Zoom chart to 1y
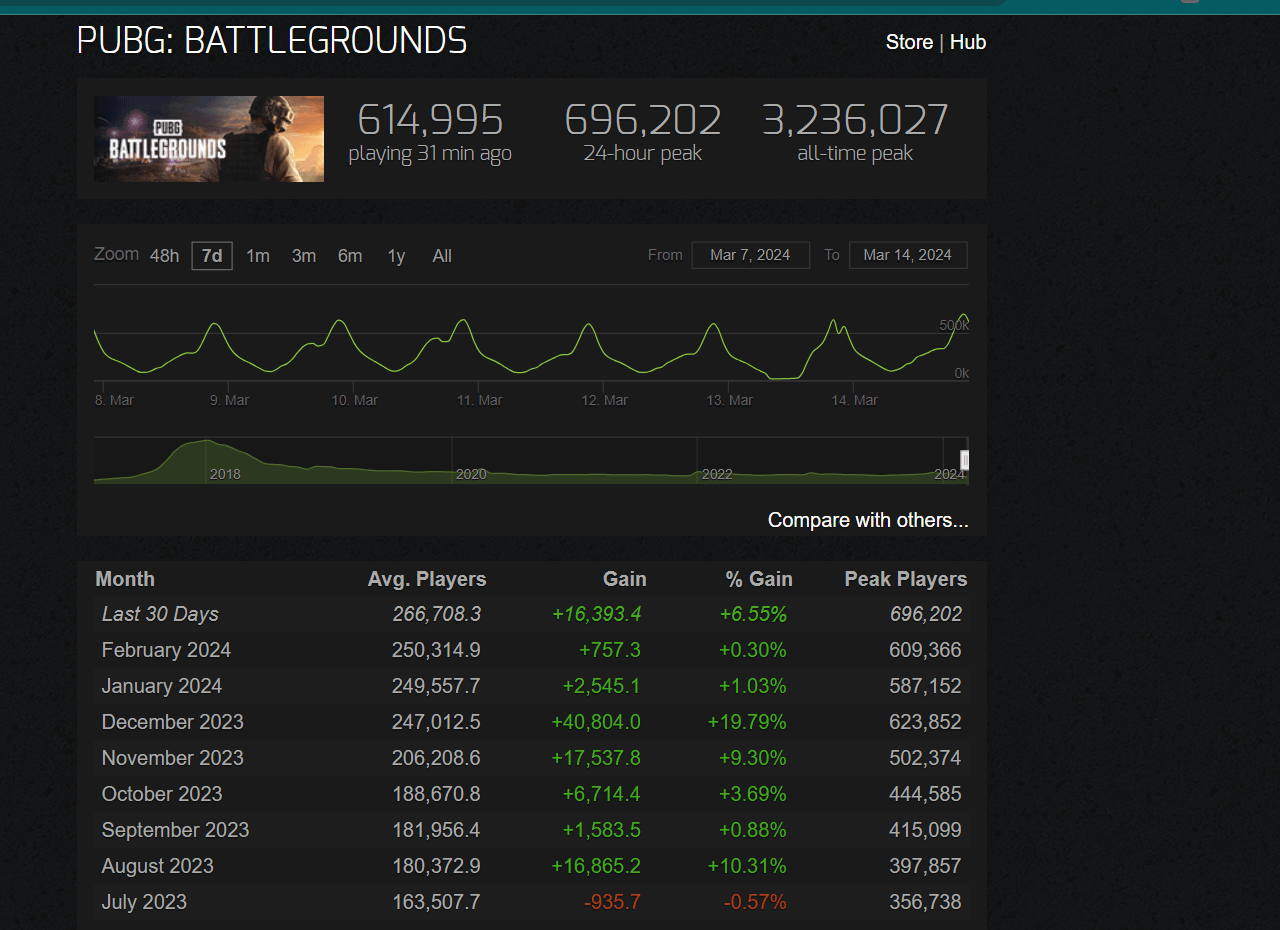 coord(396,256)
